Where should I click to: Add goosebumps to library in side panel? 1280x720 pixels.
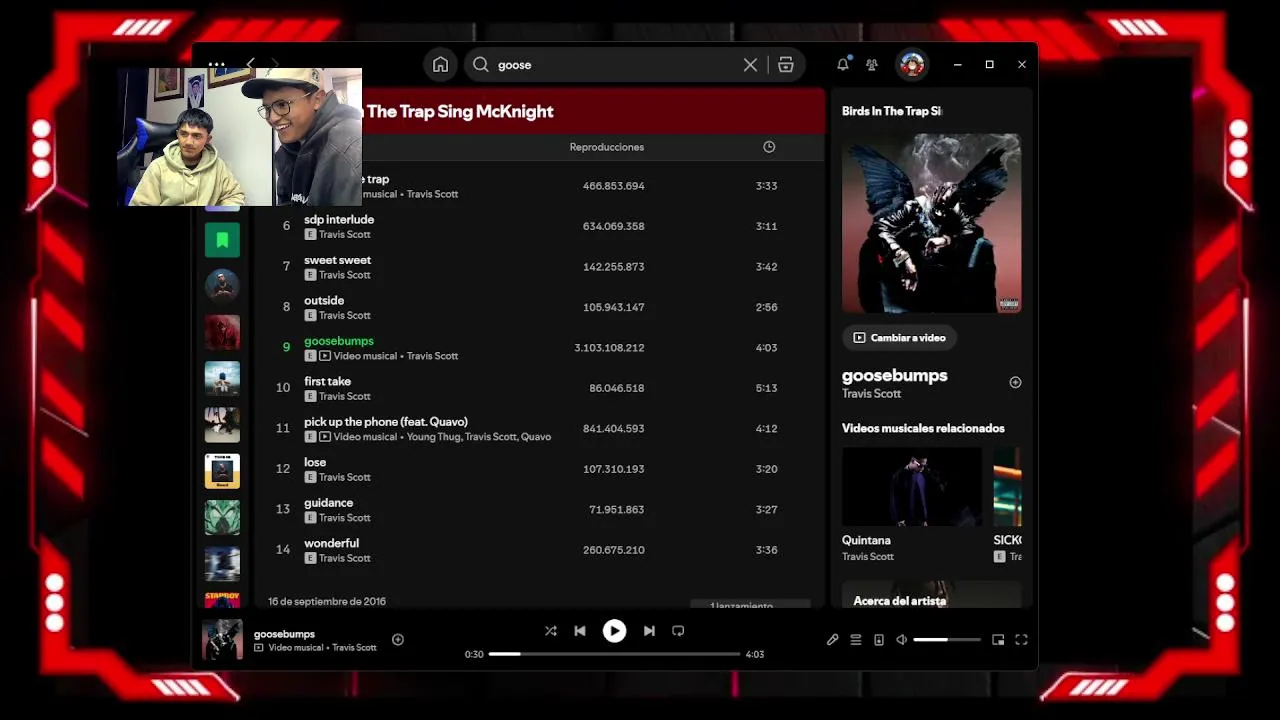point(1015,382)
